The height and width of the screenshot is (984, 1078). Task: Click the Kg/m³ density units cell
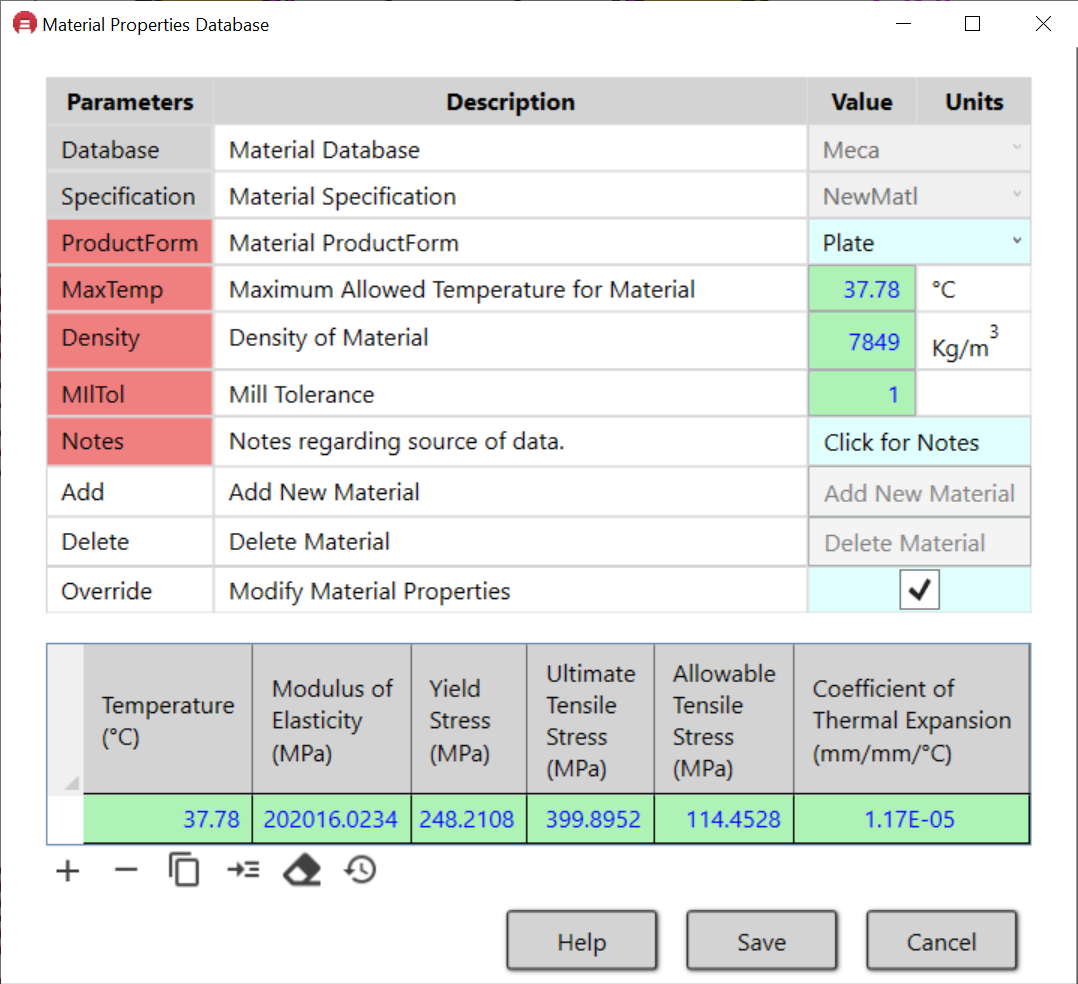click(974, 341)
